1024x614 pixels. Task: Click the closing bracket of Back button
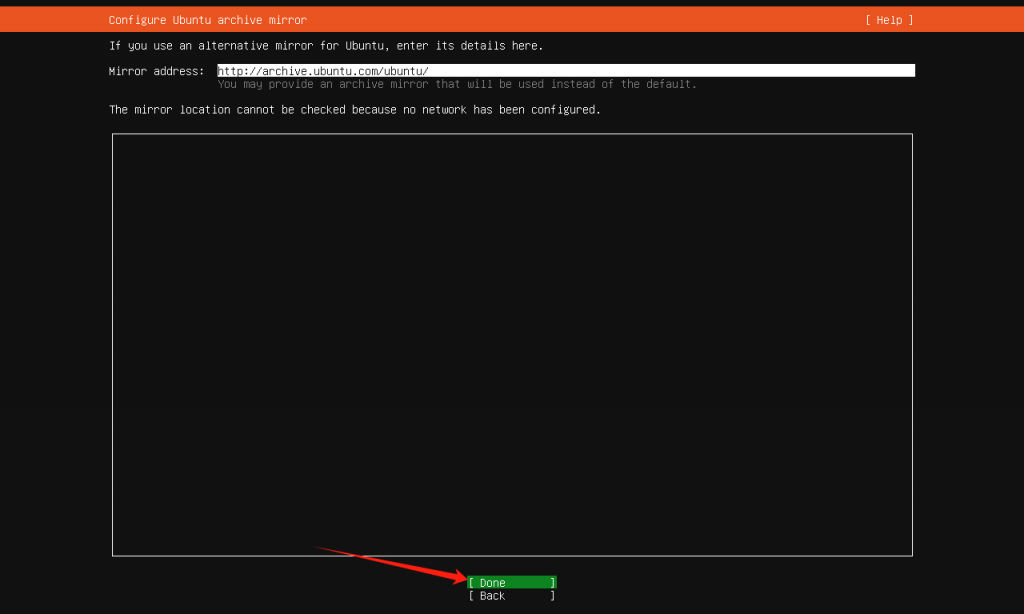553,596
